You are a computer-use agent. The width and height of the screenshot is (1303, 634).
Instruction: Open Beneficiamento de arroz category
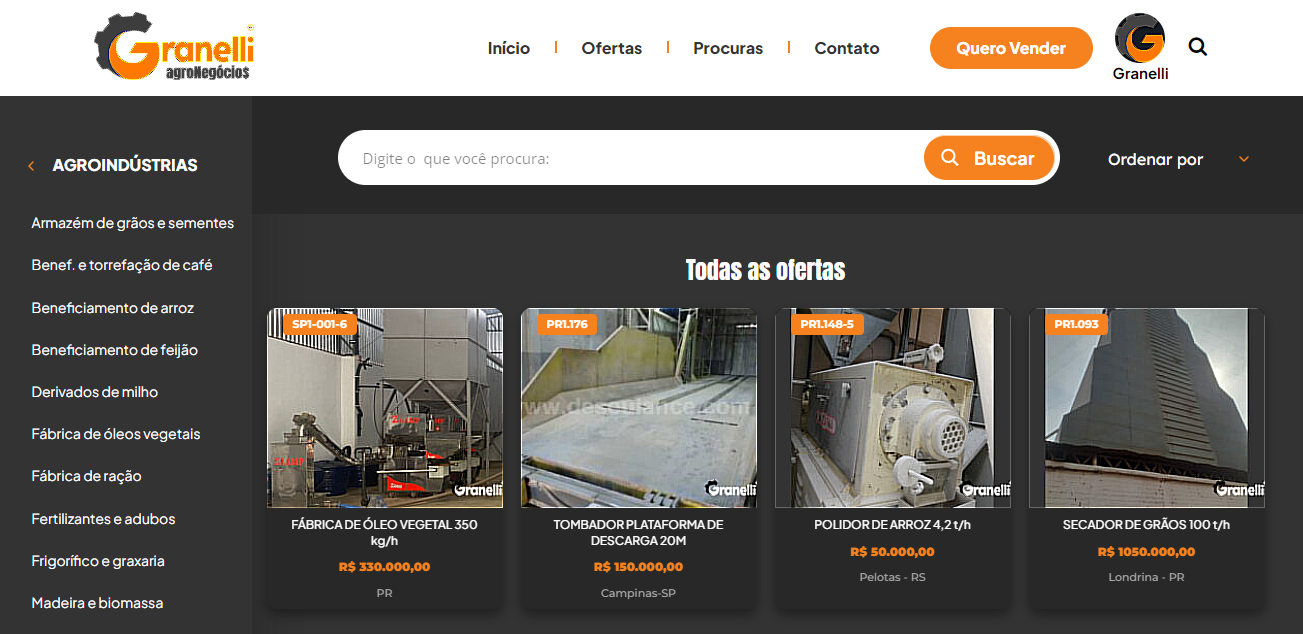[x=113, y=308]
